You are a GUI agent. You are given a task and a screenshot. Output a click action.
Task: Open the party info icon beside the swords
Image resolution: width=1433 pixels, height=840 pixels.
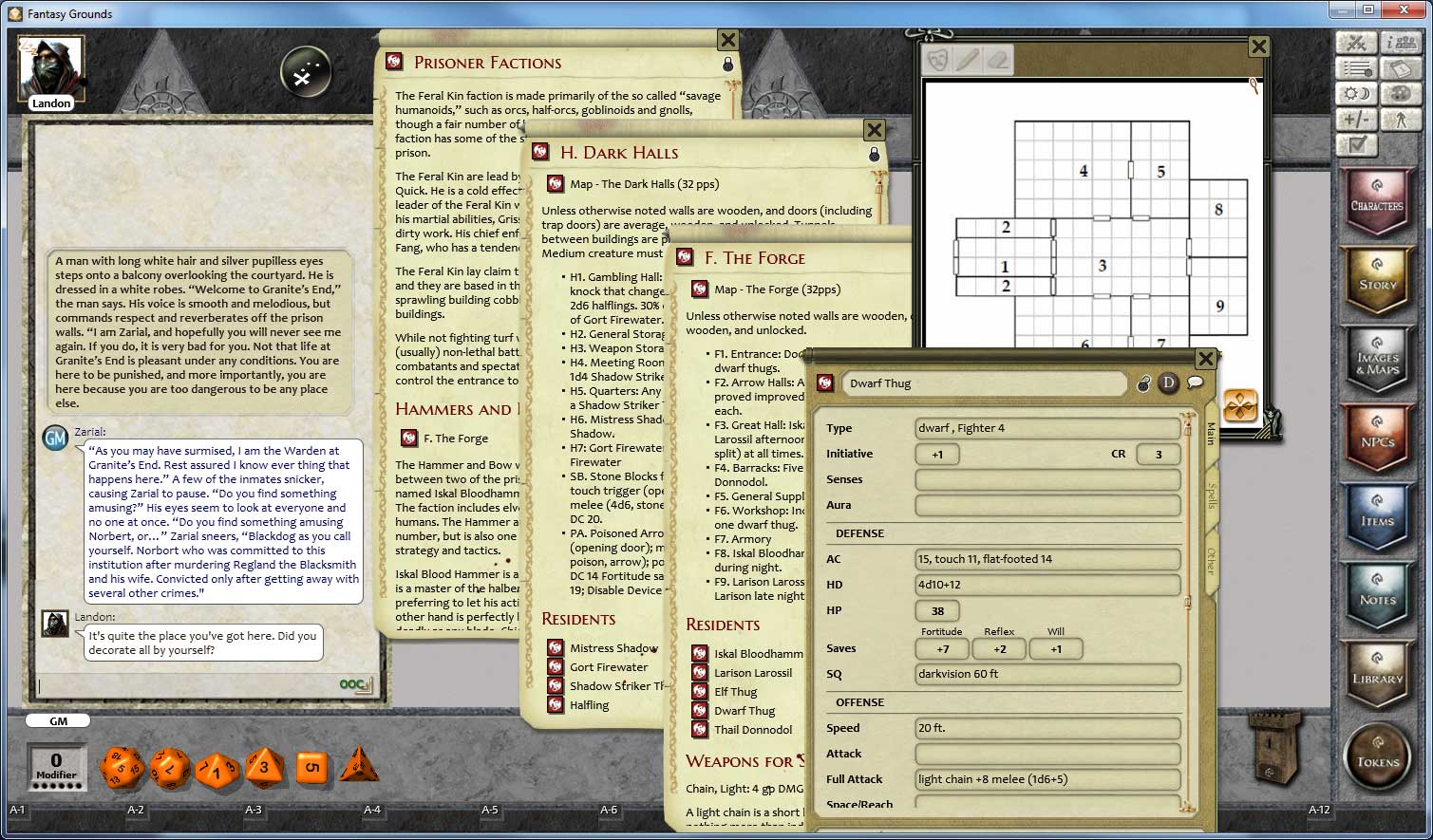(x=1401, y=42)
